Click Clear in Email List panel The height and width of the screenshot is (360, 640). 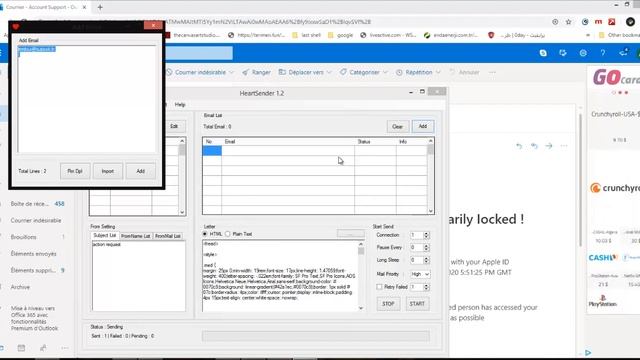397,127
